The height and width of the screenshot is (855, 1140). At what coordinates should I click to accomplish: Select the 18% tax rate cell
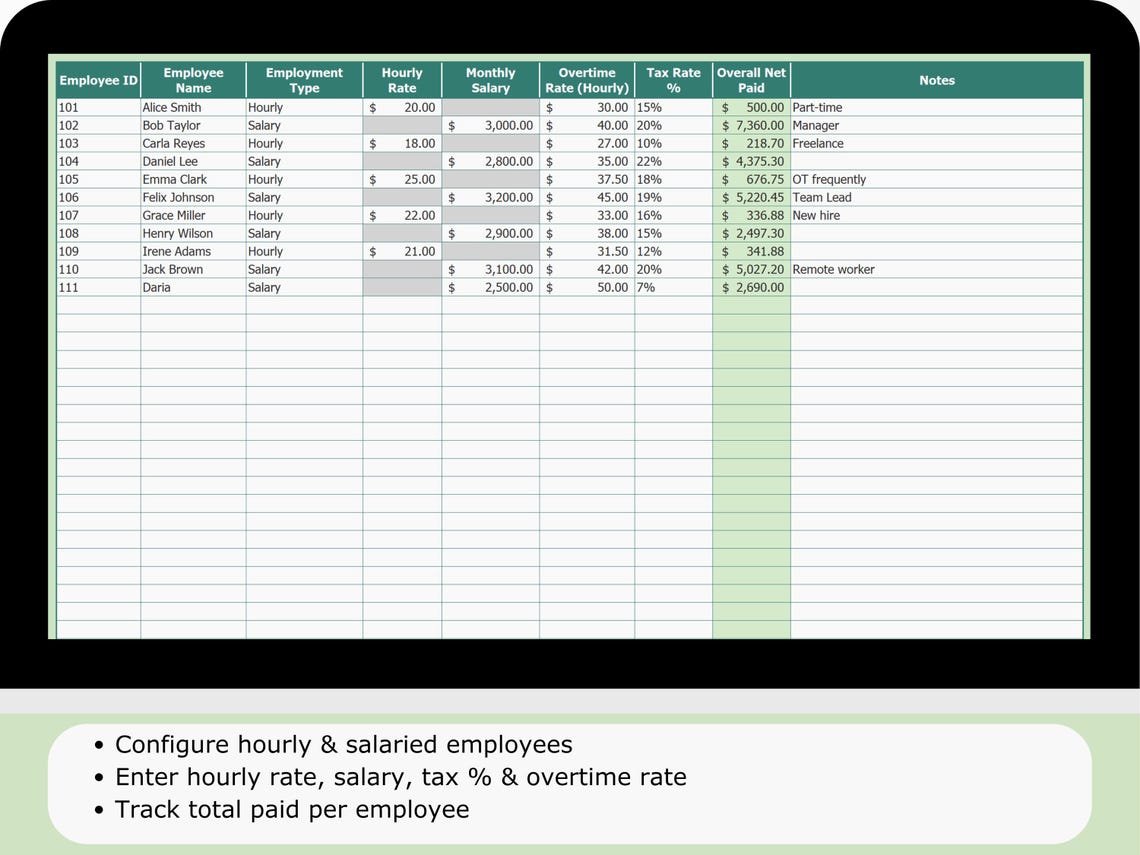click(673, 179)
